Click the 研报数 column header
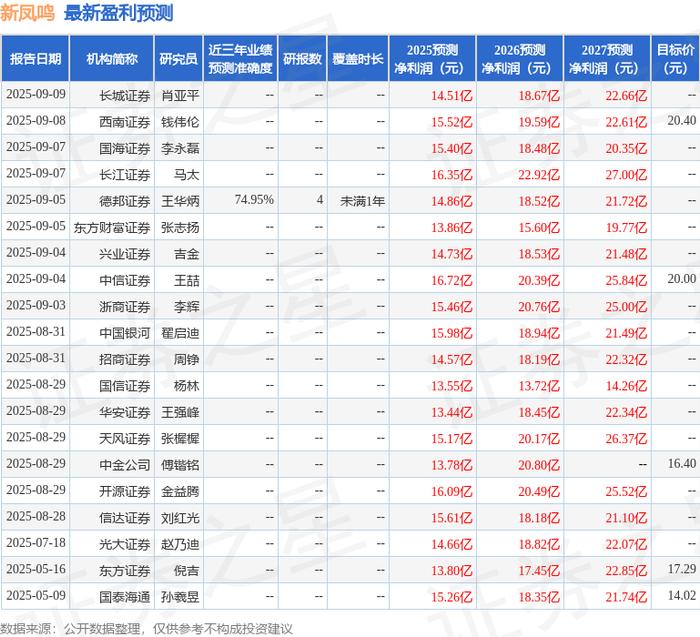 coord(302,59)
